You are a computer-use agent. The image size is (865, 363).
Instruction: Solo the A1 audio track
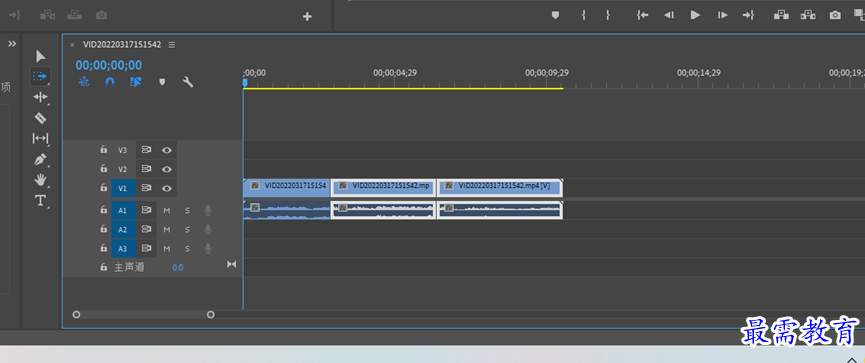point(187,210)
